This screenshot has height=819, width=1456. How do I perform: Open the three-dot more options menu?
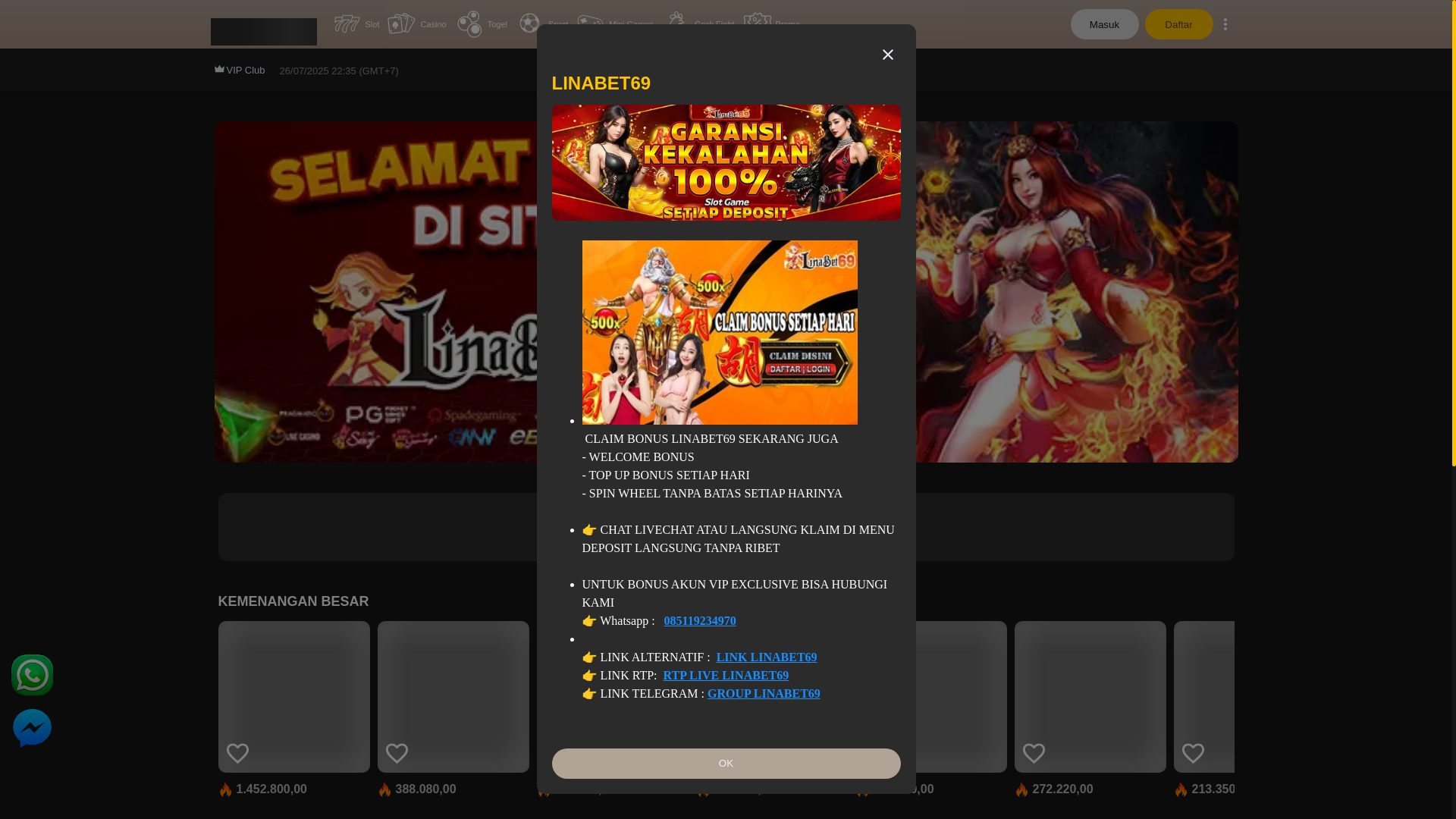click(1225, 24)
